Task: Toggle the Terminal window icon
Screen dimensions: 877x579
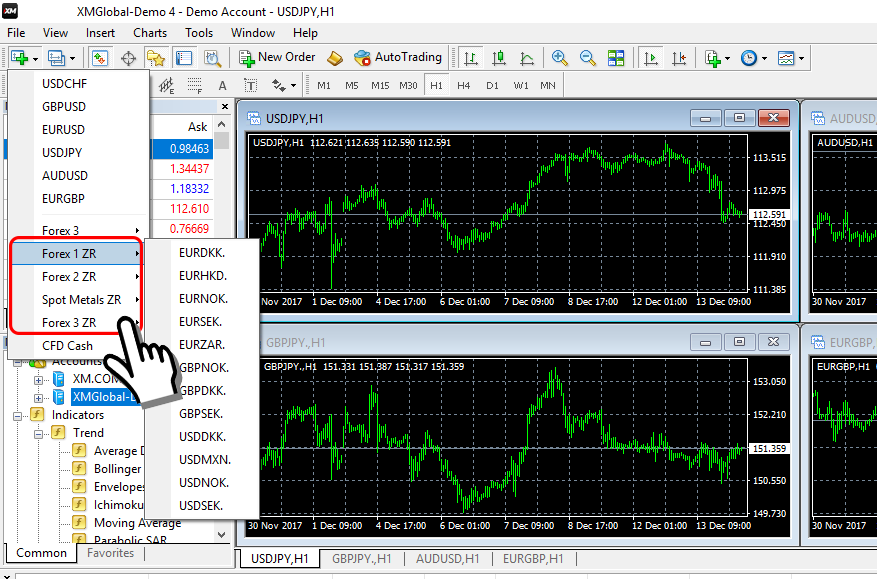Action: (184, 58)
